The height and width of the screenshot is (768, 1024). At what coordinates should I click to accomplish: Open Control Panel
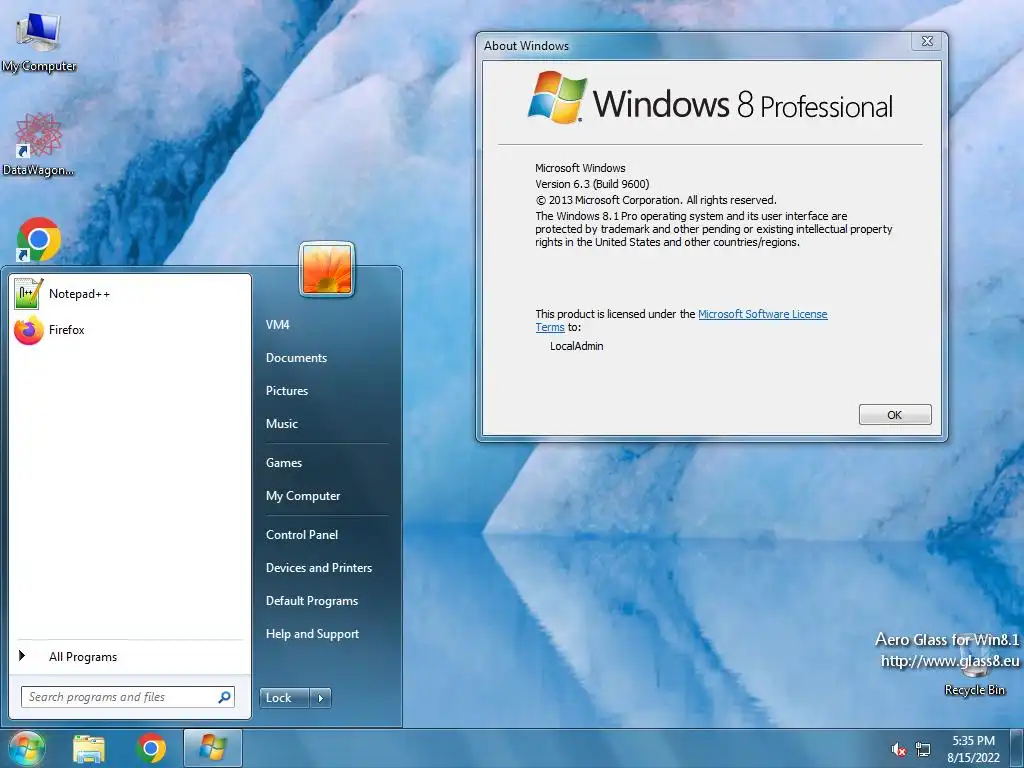click(x=302, y=534)
